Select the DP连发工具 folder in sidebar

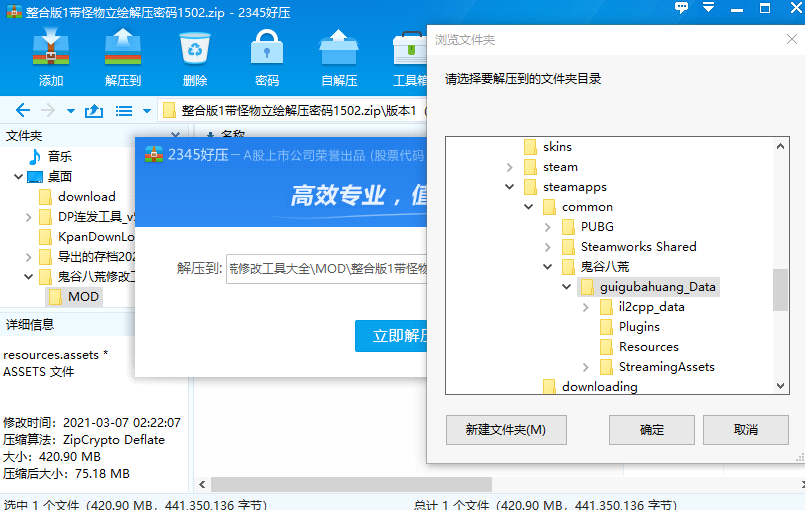tap(87, 217)
